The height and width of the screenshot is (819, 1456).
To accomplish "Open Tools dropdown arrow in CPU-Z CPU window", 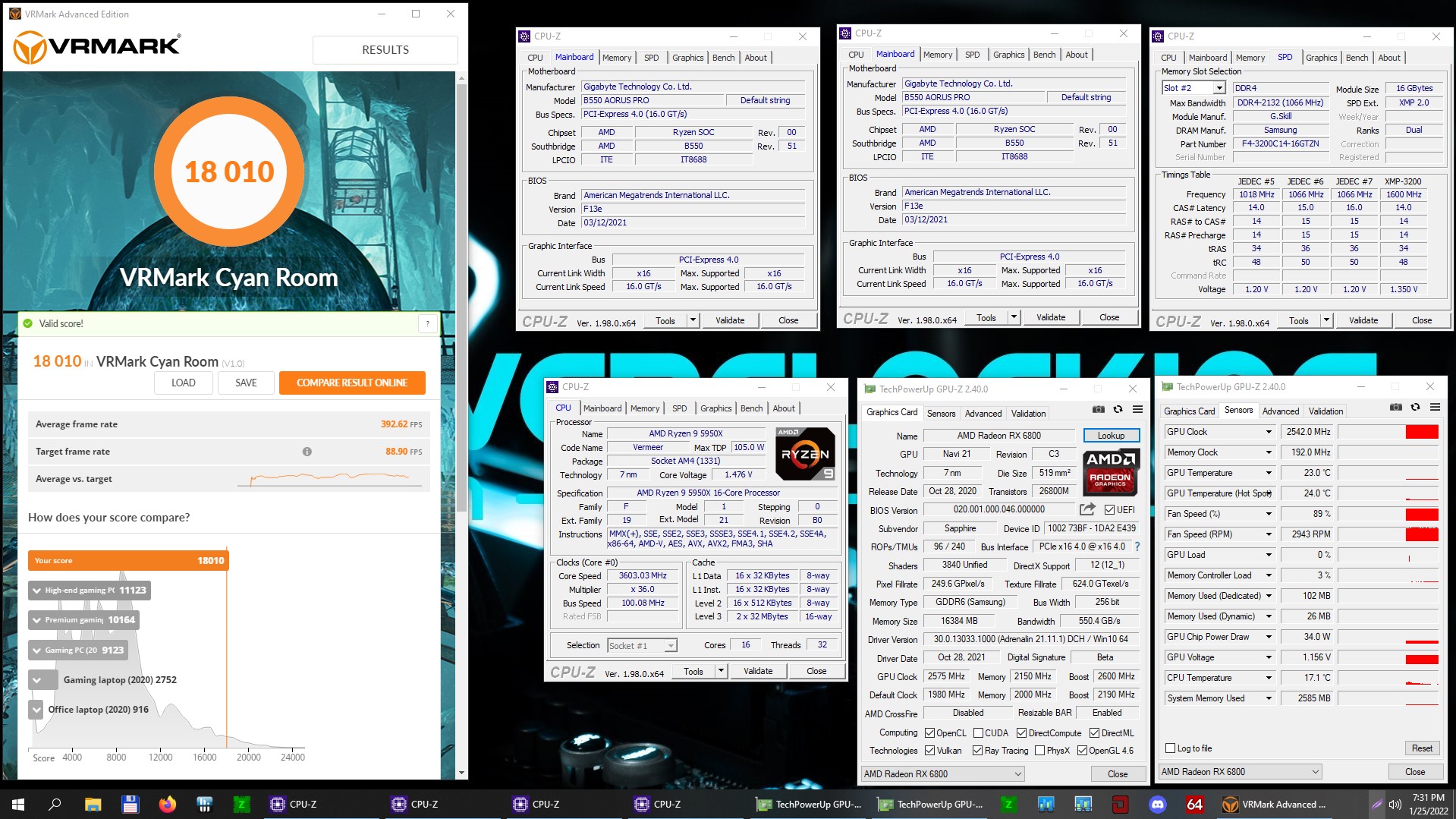I will [x=721, y=671].
